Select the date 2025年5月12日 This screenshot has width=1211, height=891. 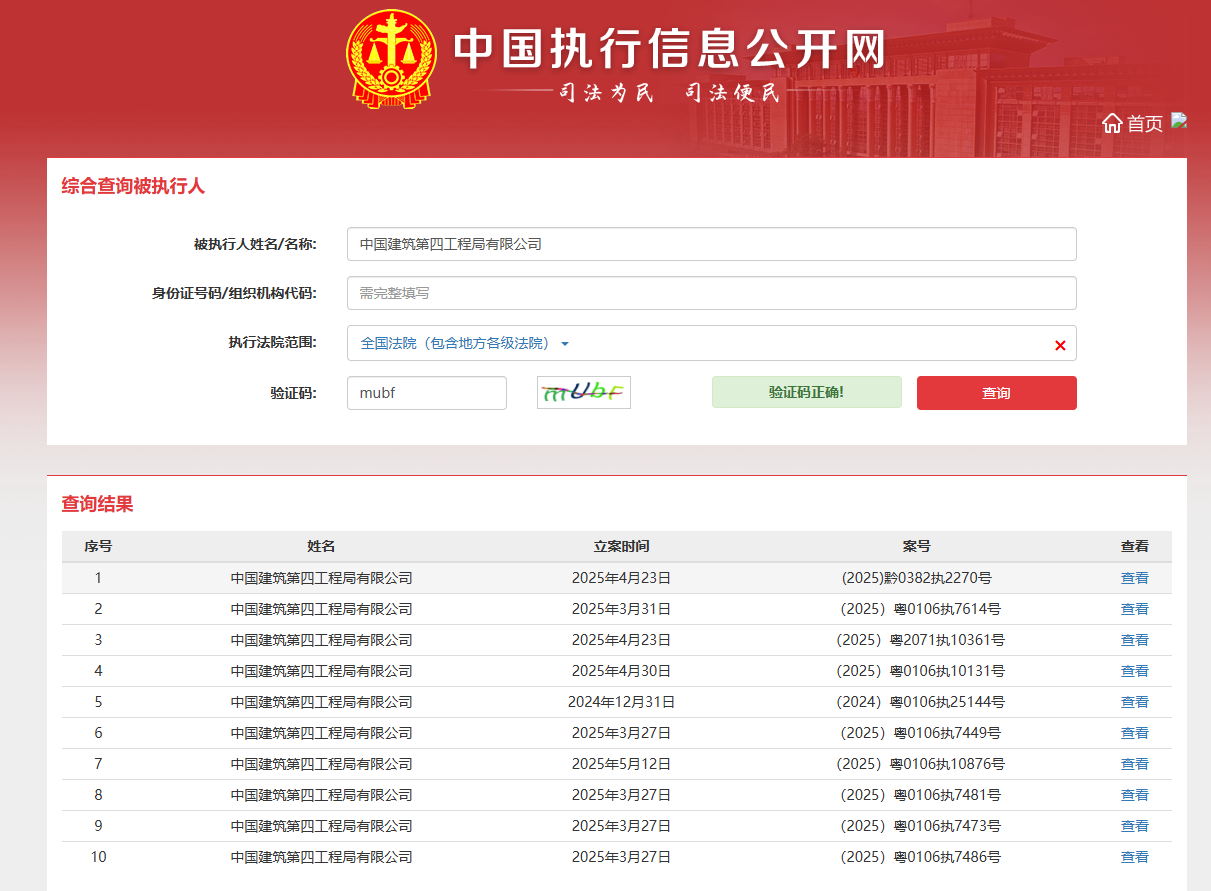coord(621,764)
